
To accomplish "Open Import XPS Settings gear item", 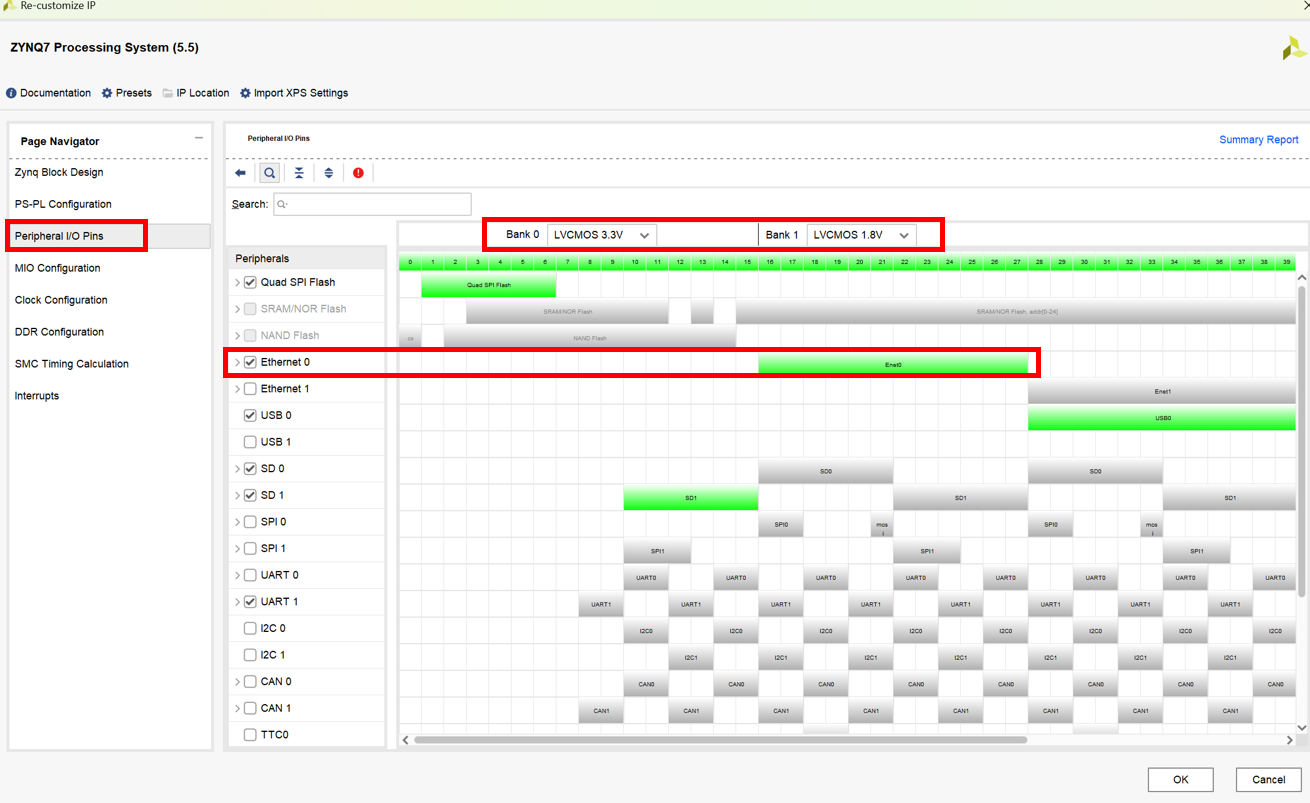I will pos(294,93).
